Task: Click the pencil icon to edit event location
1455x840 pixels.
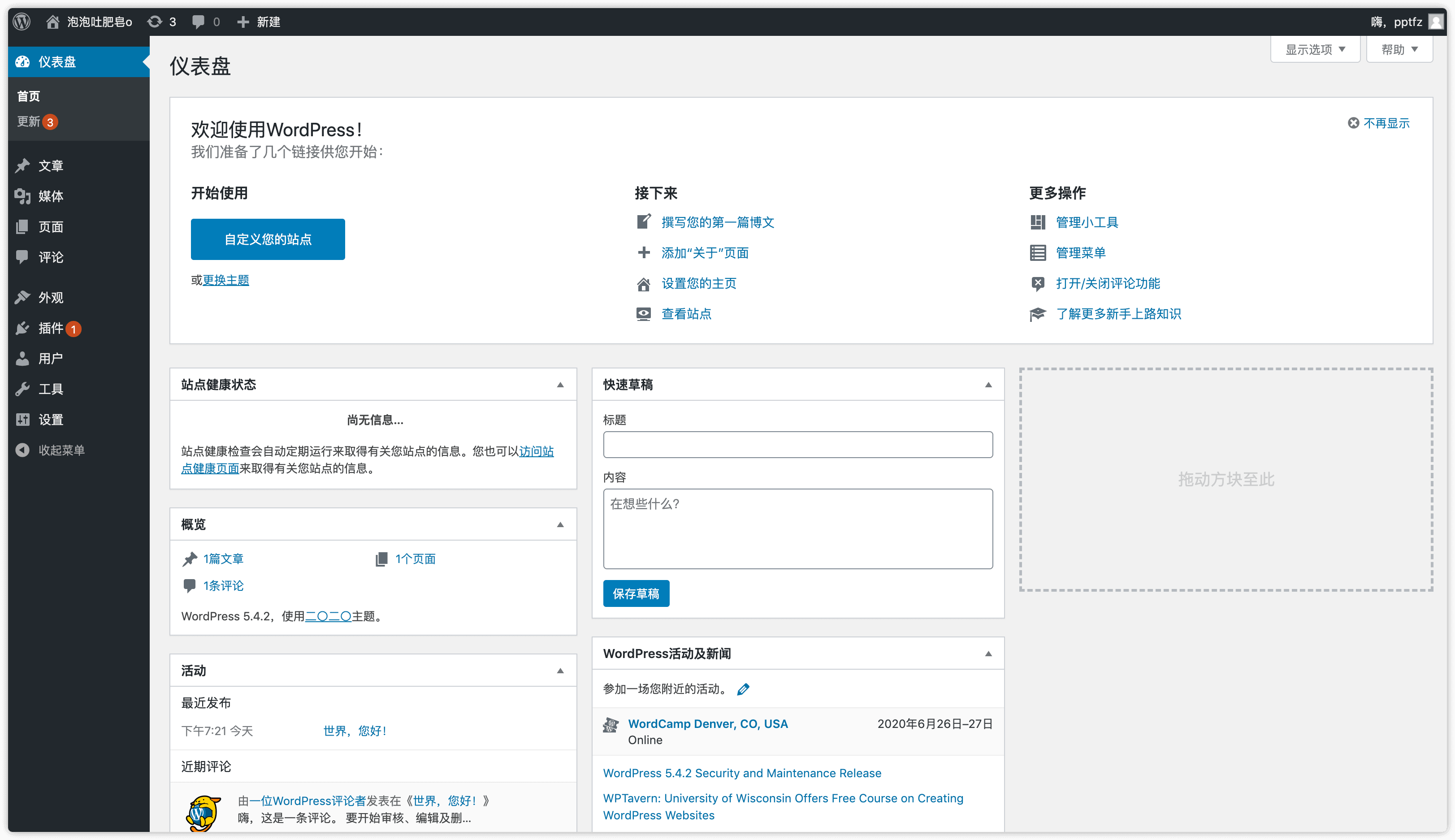Action: pyautogui.click(x=743, y=689)
